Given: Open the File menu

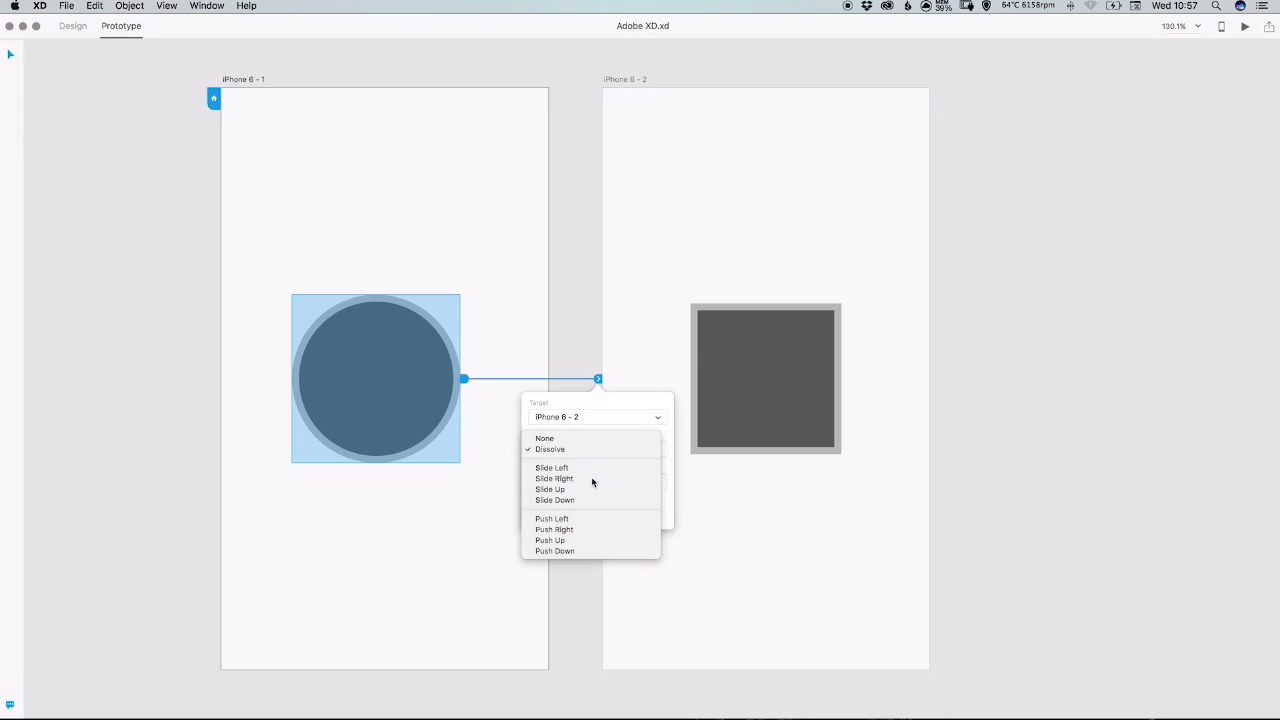Looking at the screenshot, I should coord(66,6).
